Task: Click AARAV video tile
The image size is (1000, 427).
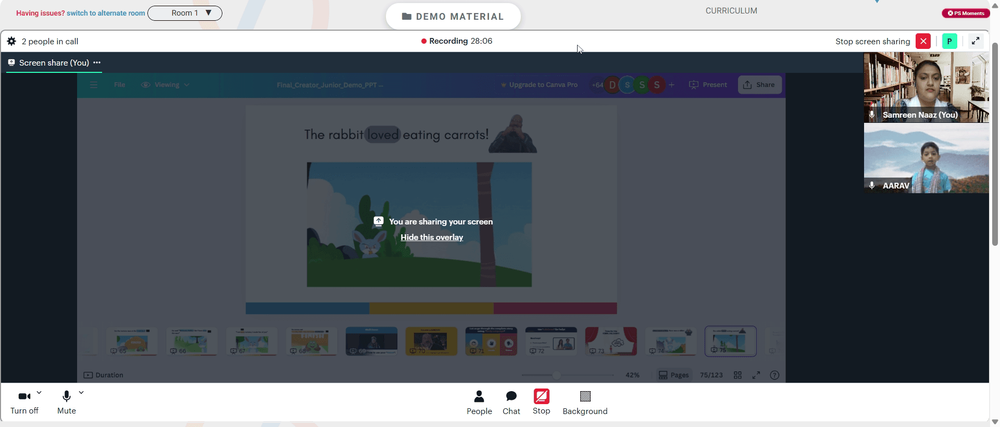Action: point(926,158)
